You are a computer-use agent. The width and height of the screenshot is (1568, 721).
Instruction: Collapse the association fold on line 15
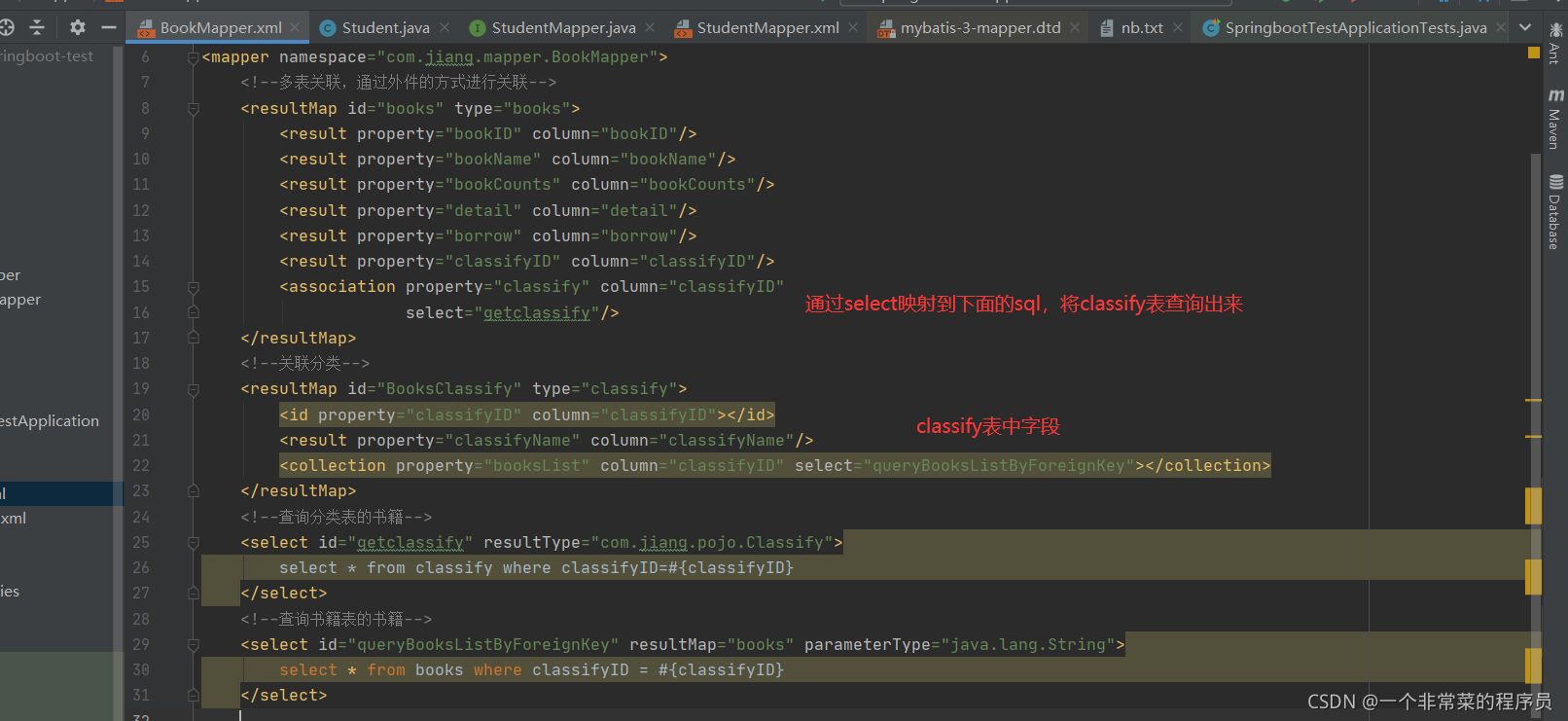(x=193, y=287)
